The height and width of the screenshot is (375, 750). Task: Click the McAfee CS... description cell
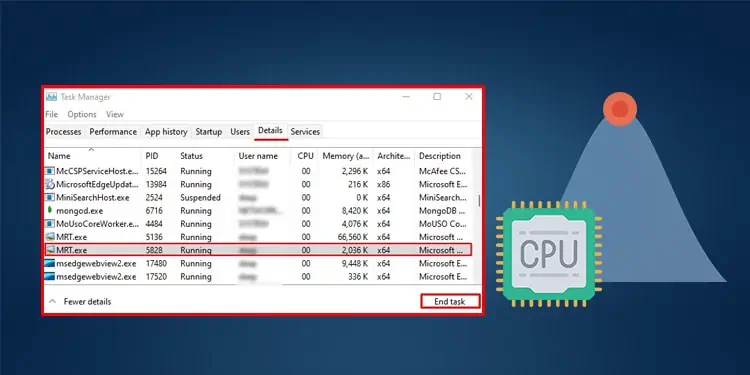point(442,171)
